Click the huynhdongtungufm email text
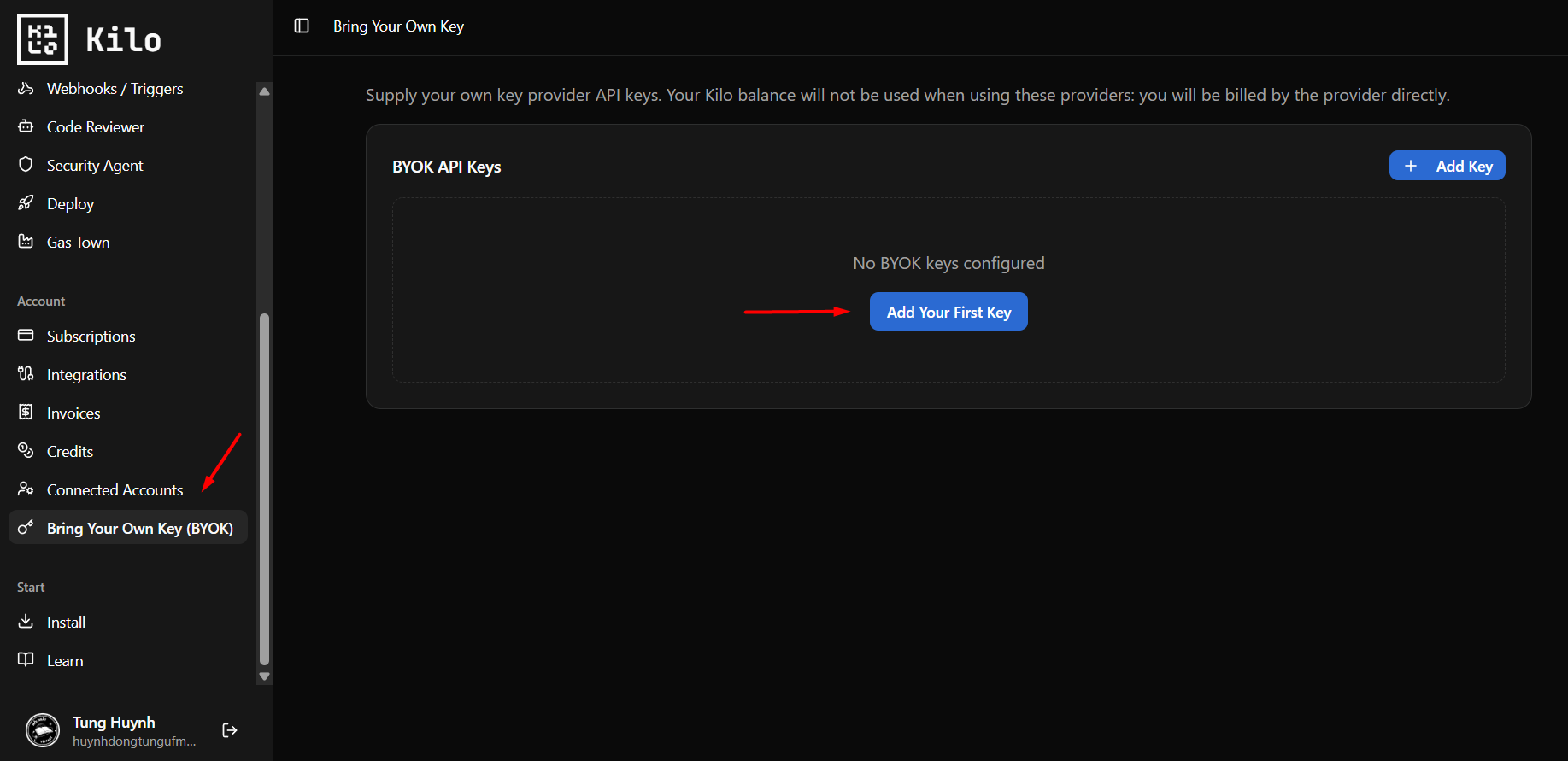This screenshot has width=1568, height=761. point(134,741)
